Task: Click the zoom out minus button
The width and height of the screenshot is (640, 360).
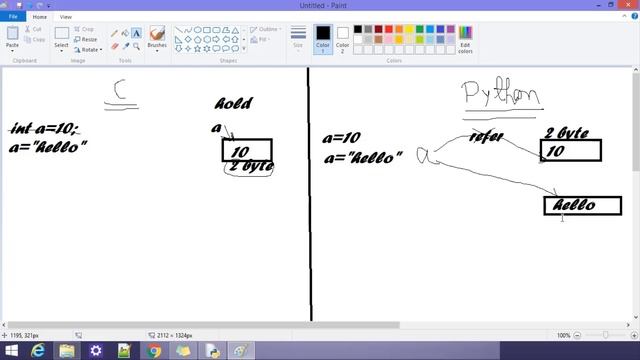Action: 577,335
